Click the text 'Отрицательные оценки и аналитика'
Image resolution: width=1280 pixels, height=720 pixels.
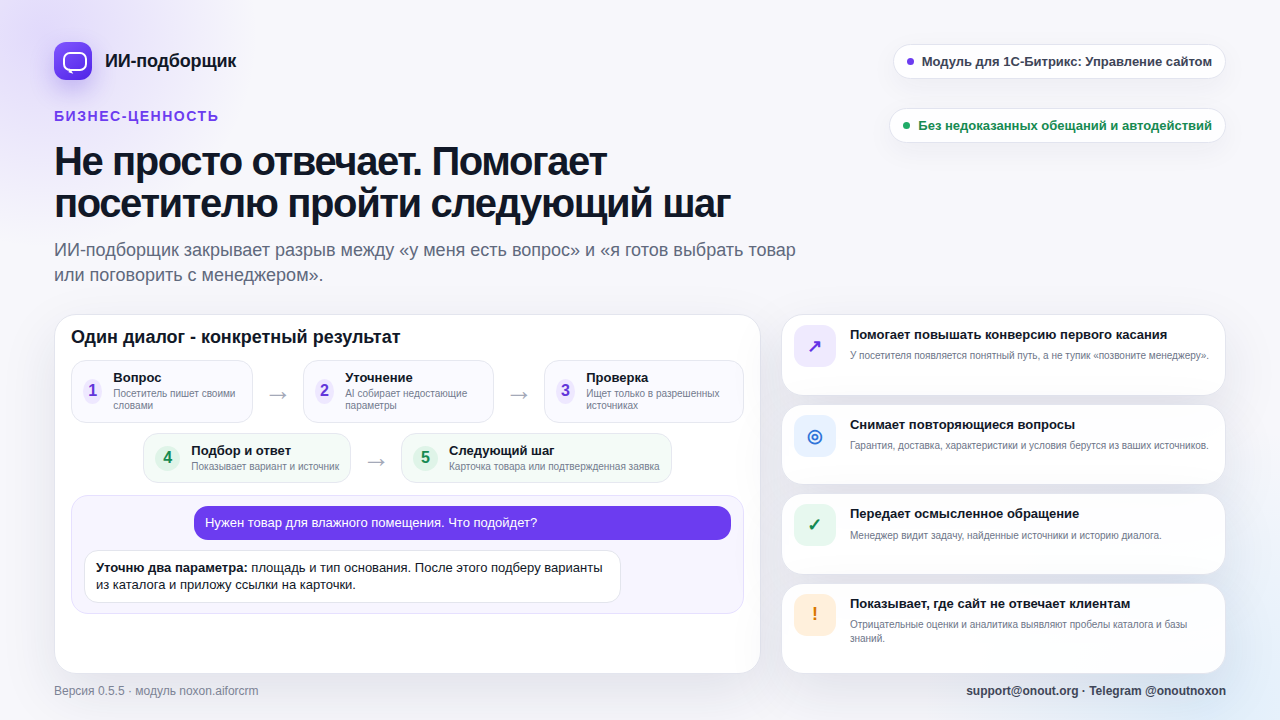pyautogui.click(x=1018, y=631)
